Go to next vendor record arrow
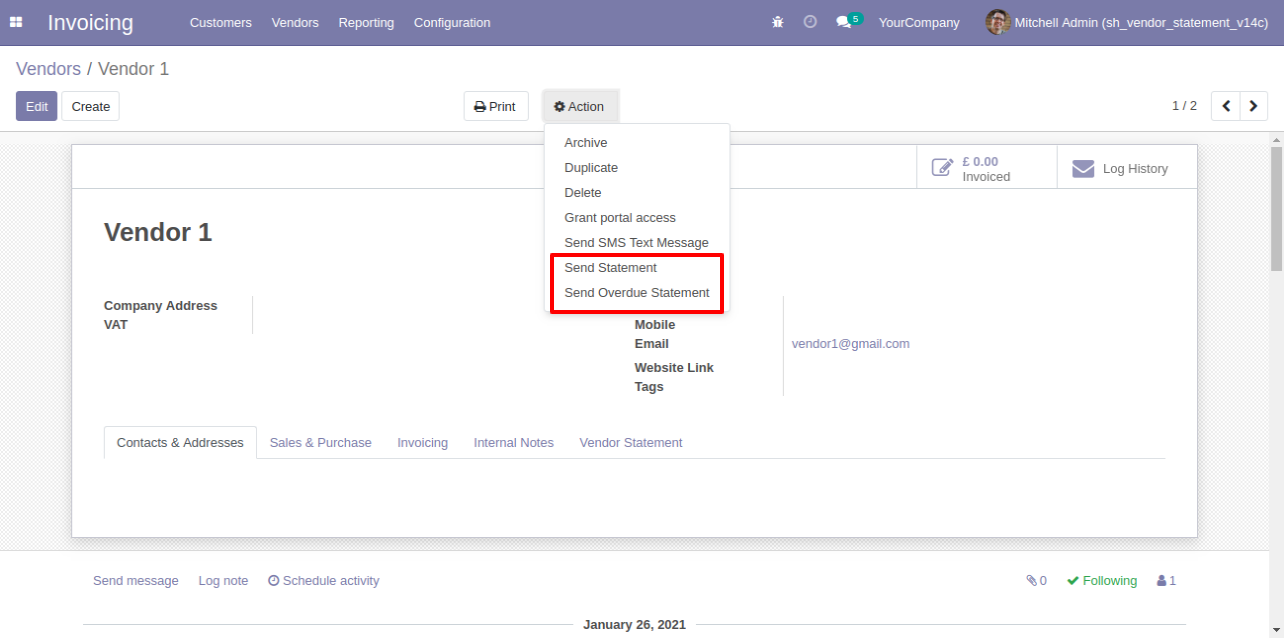The image size is (1284, 638). 1254,106
